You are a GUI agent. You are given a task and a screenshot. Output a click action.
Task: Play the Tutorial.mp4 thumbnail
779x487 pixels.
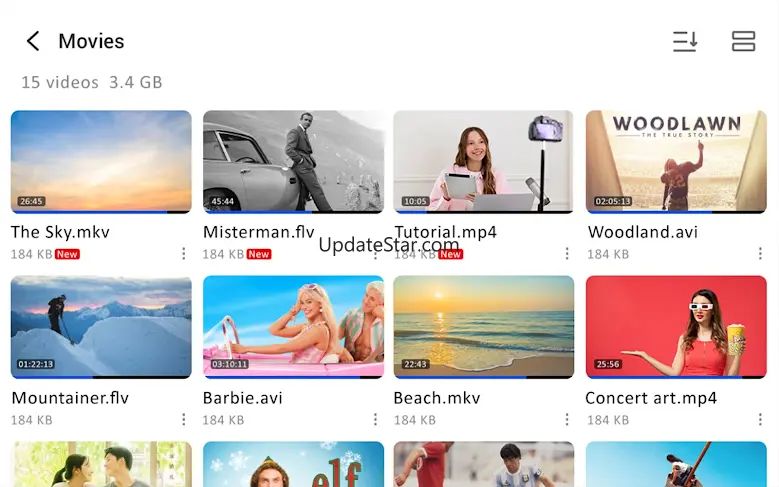click(x=483, y=162)
